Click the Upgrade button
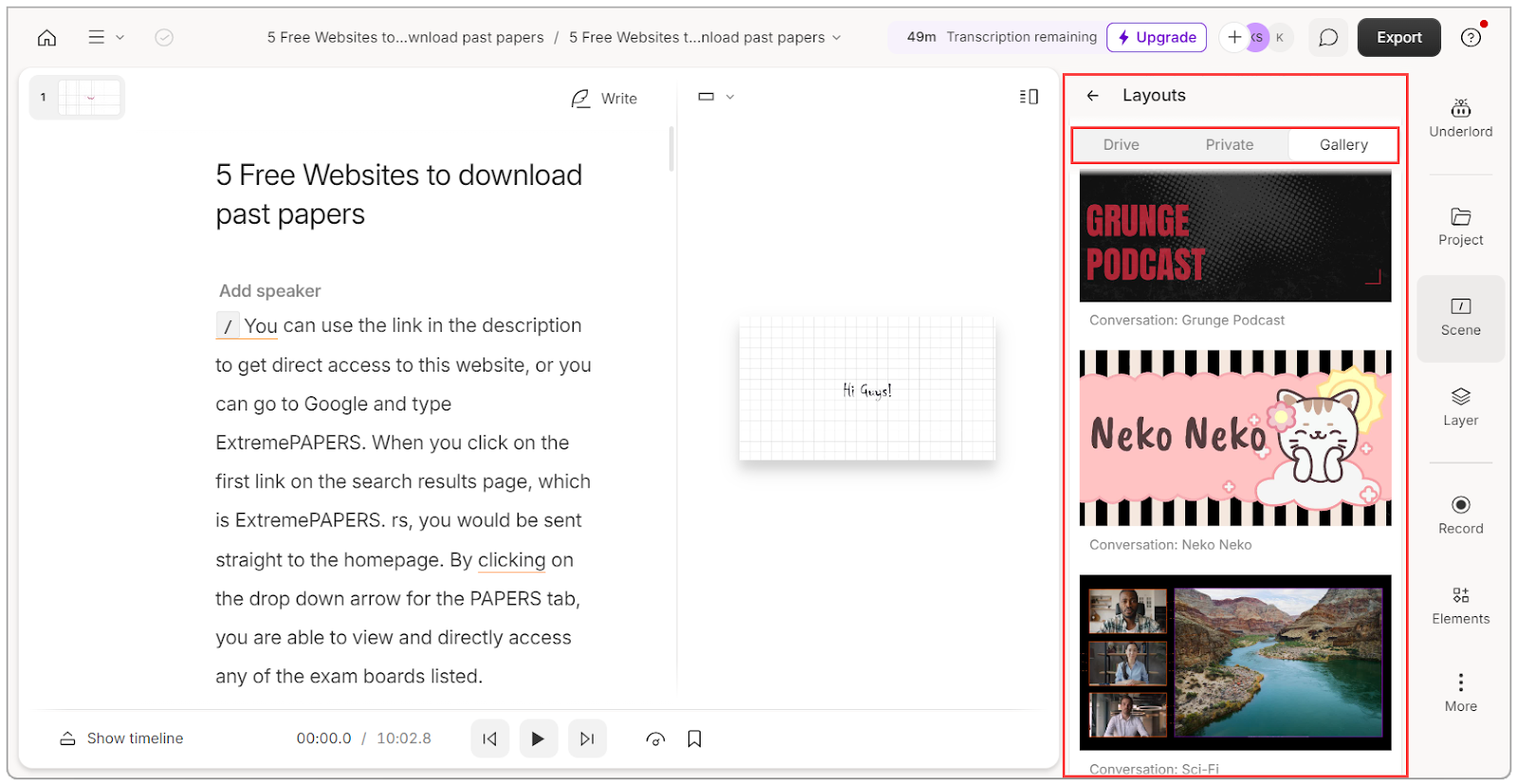 click(1157, 37)
